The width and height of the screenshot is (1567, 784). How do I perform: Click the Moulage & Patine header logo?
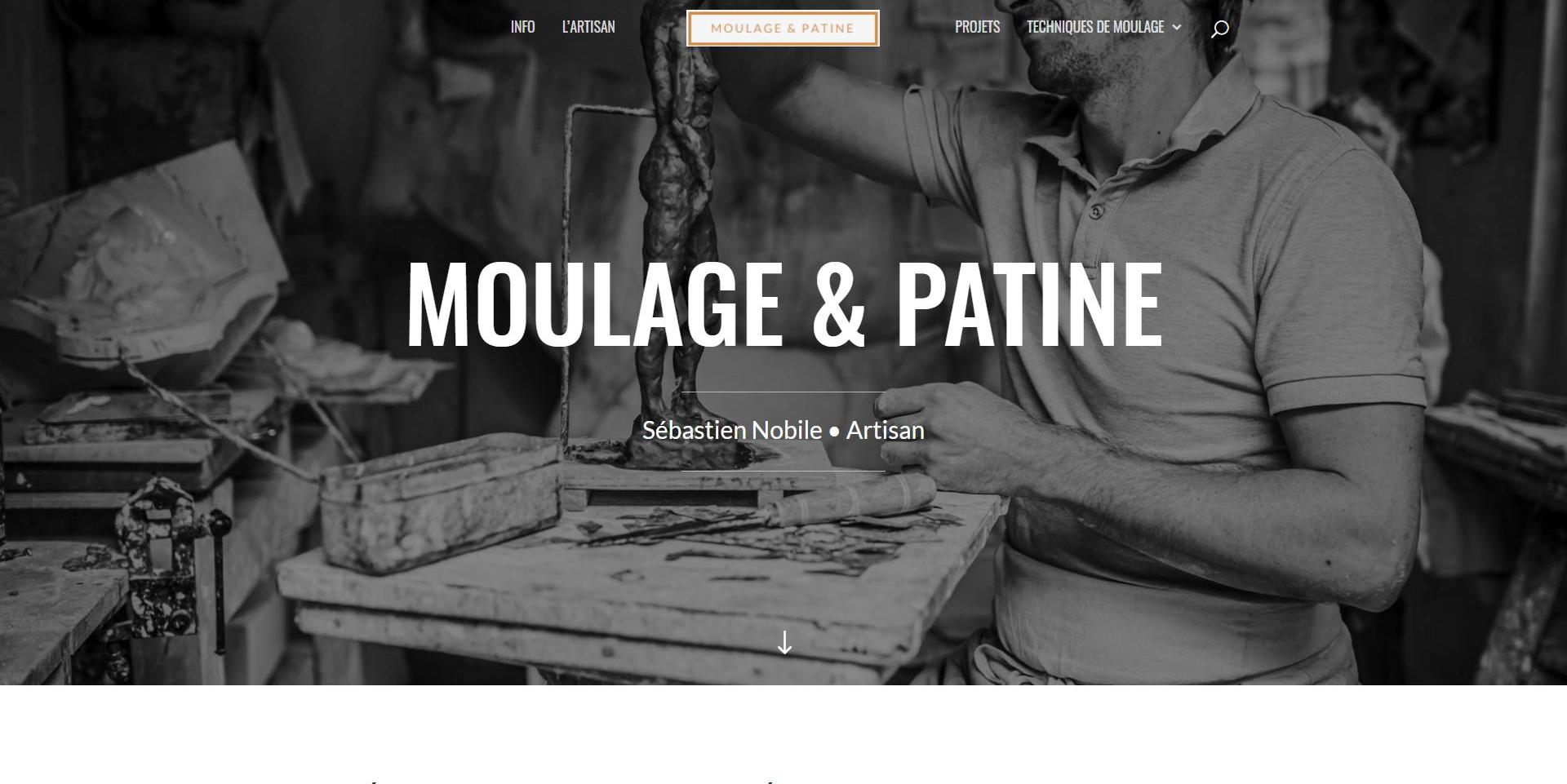[783, 29]
